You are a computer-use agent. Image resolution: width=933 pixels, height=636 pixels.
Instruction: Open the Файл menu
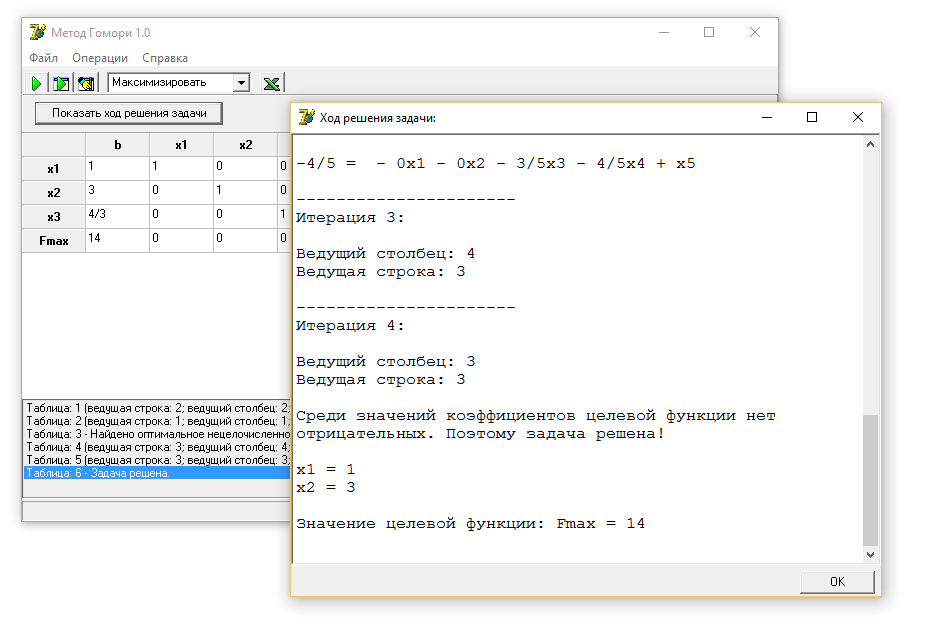(43, 58)
